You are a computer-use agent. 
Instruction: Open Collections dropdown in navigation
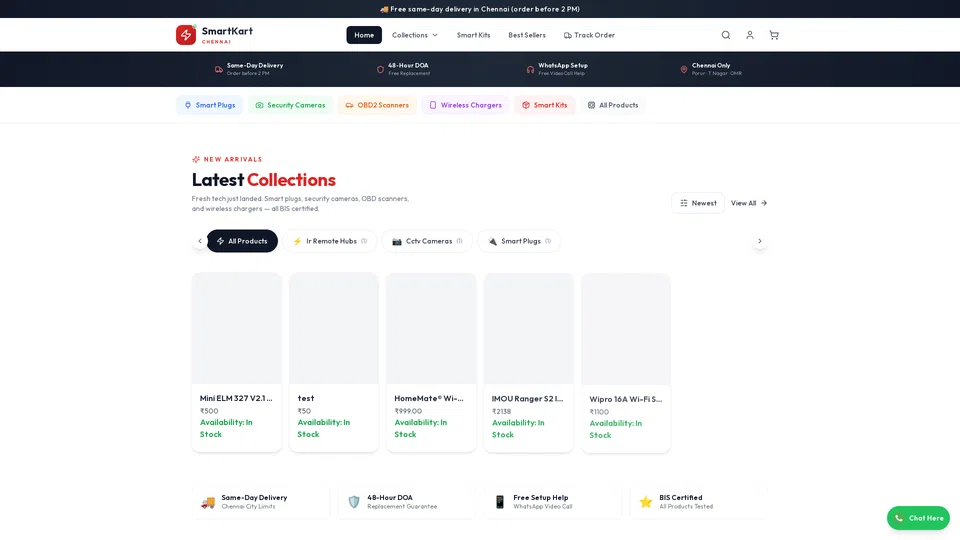point(415,35)
